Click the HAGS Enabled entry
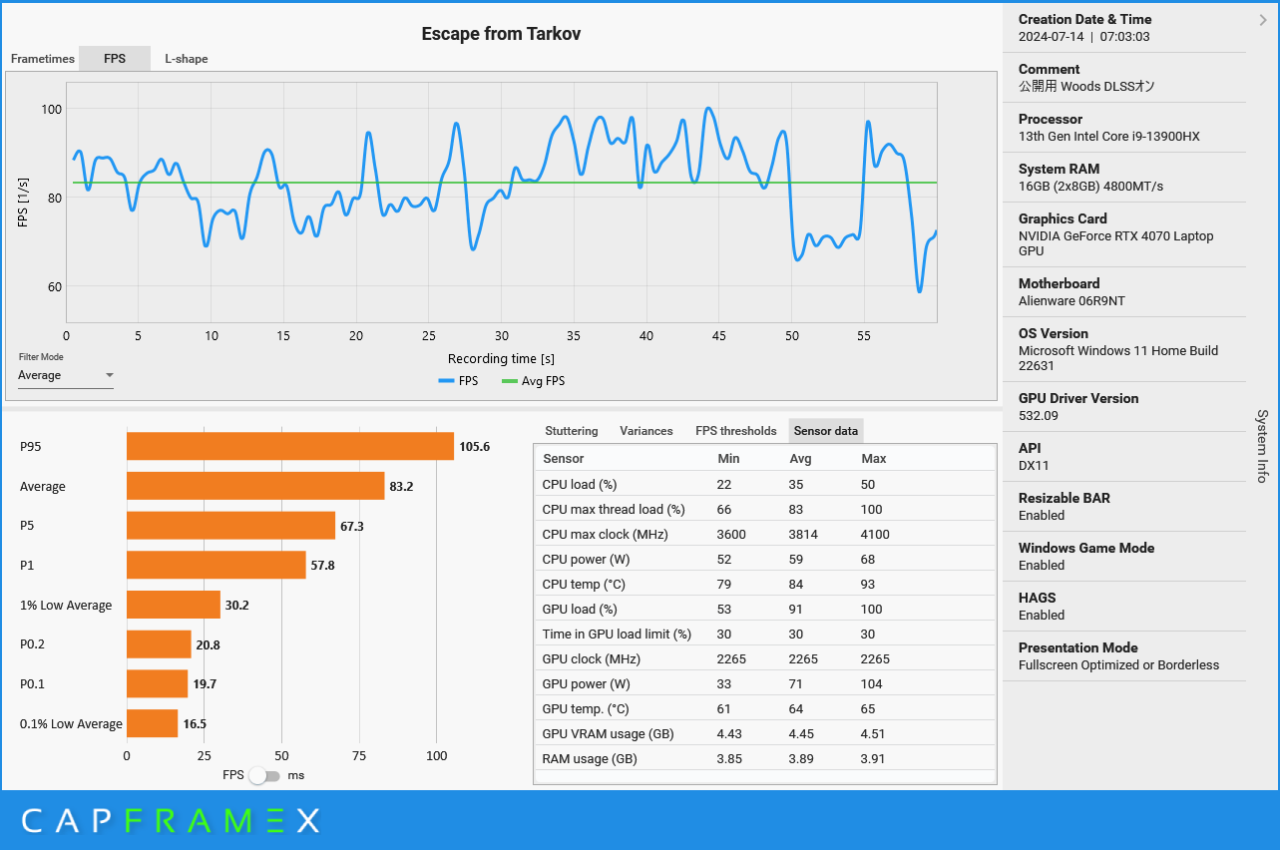 click(x=1124, y=606)
